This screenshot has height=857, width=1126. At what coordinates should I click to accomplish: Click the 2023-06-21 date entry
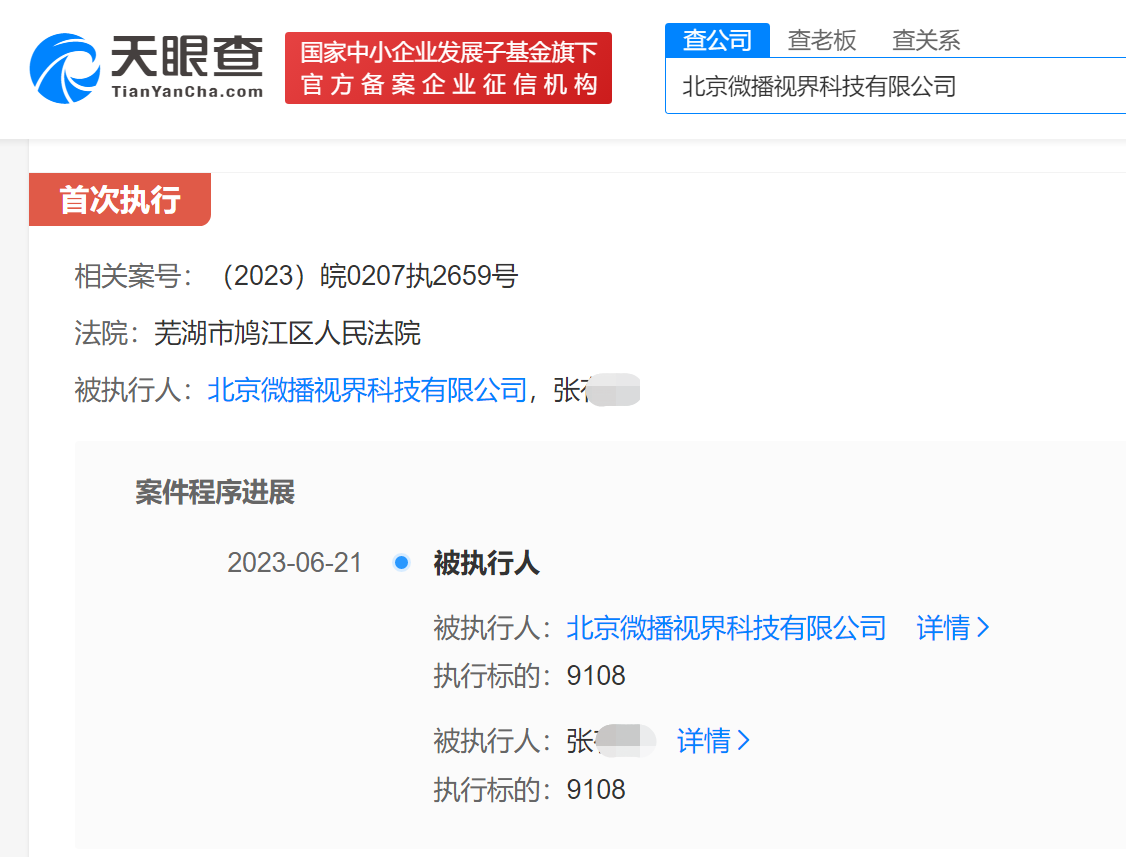tap(294, 563)
